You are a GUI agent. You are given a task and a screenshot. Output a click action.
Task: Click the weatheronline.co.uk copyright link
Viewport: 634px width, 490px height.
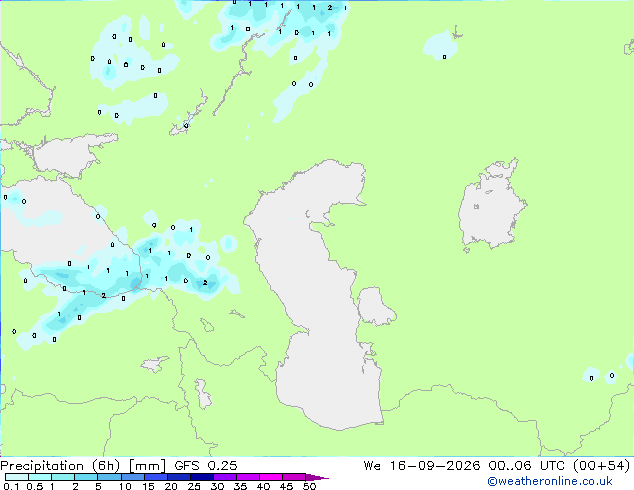click(549, 481)
